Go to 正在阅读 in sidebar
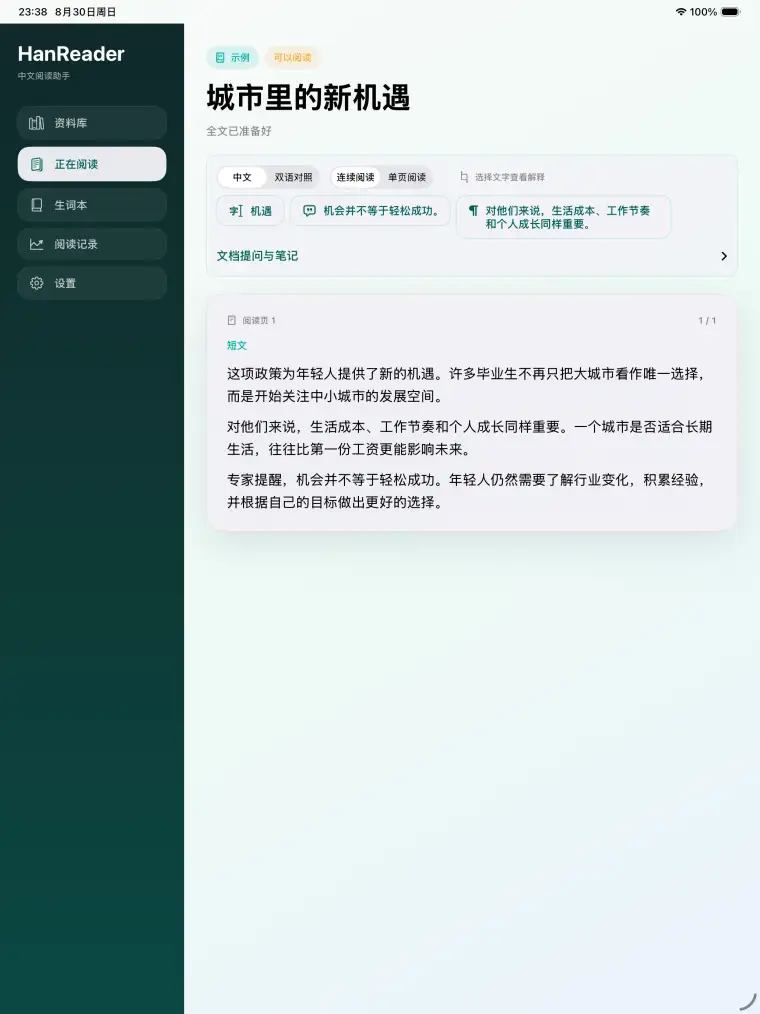The width and height of the screenshot is (760, 1014). tap(92, 164)
